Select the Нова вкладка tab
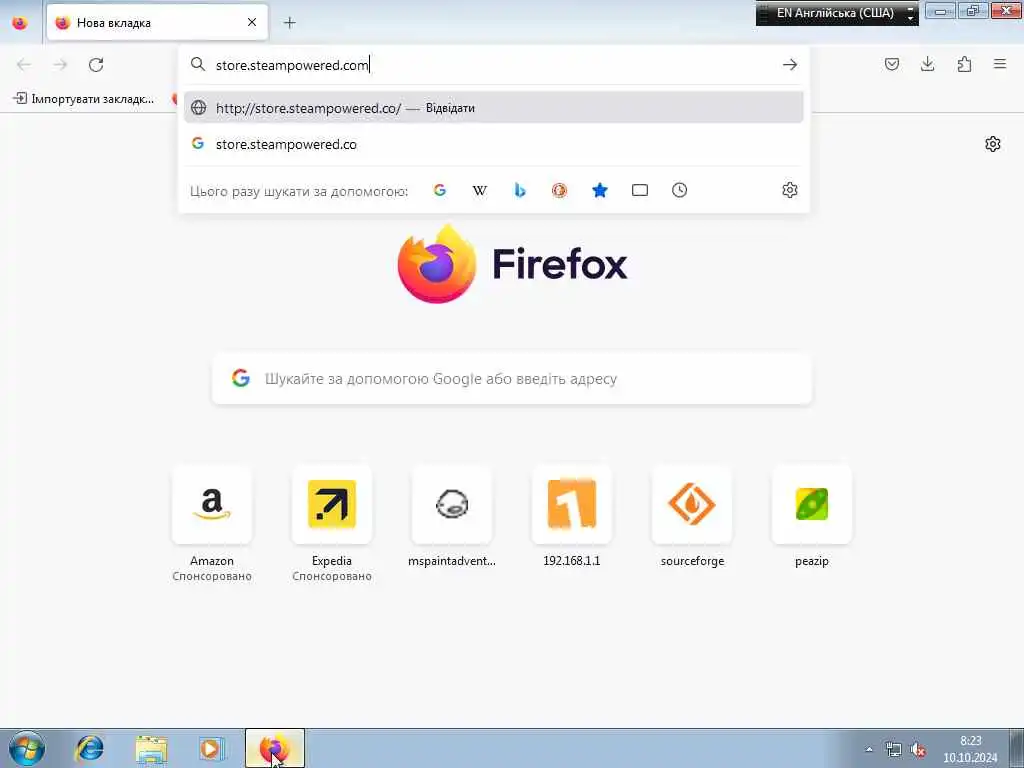The height and width of the screenshot is (768, 1024). click(157, 22)
